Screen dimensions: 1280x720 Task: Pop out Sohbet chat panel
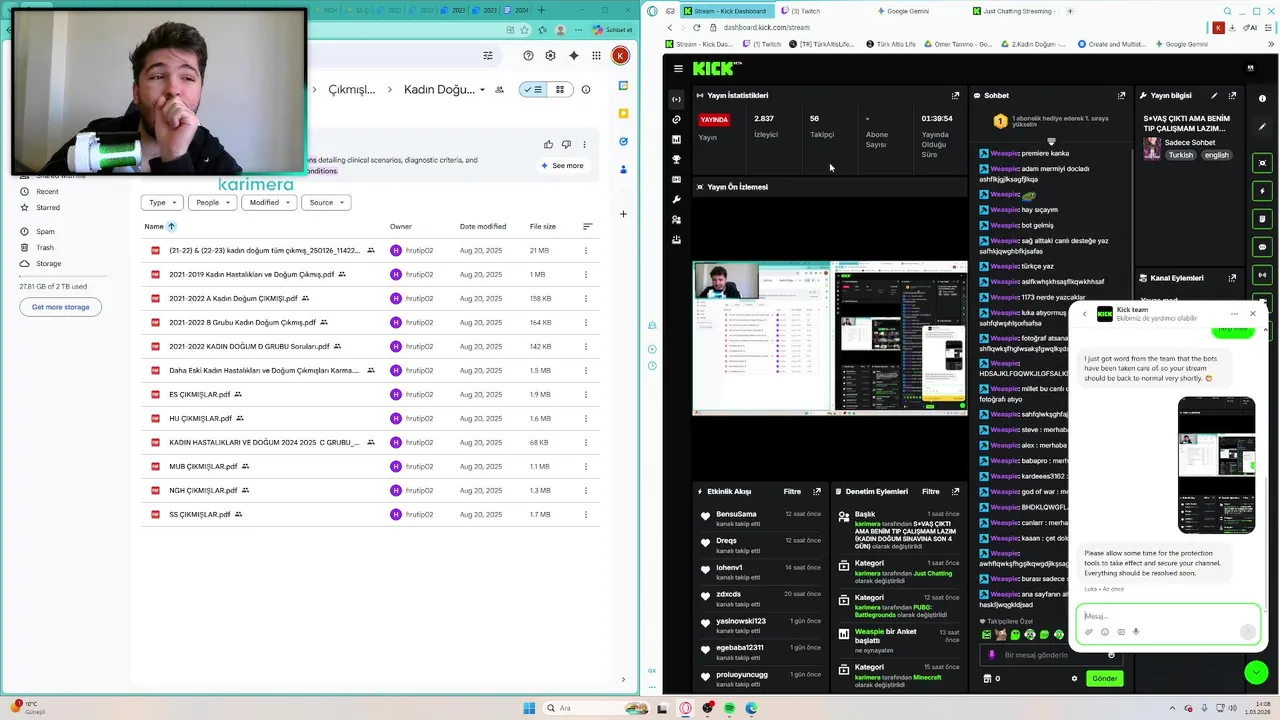pos(1121,96)
